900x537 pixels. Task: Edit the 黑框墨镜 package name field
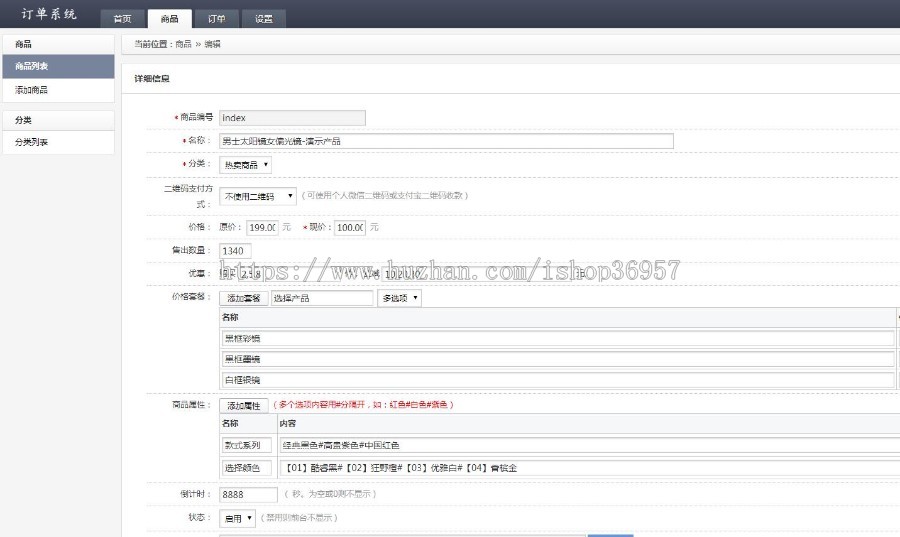558,359
